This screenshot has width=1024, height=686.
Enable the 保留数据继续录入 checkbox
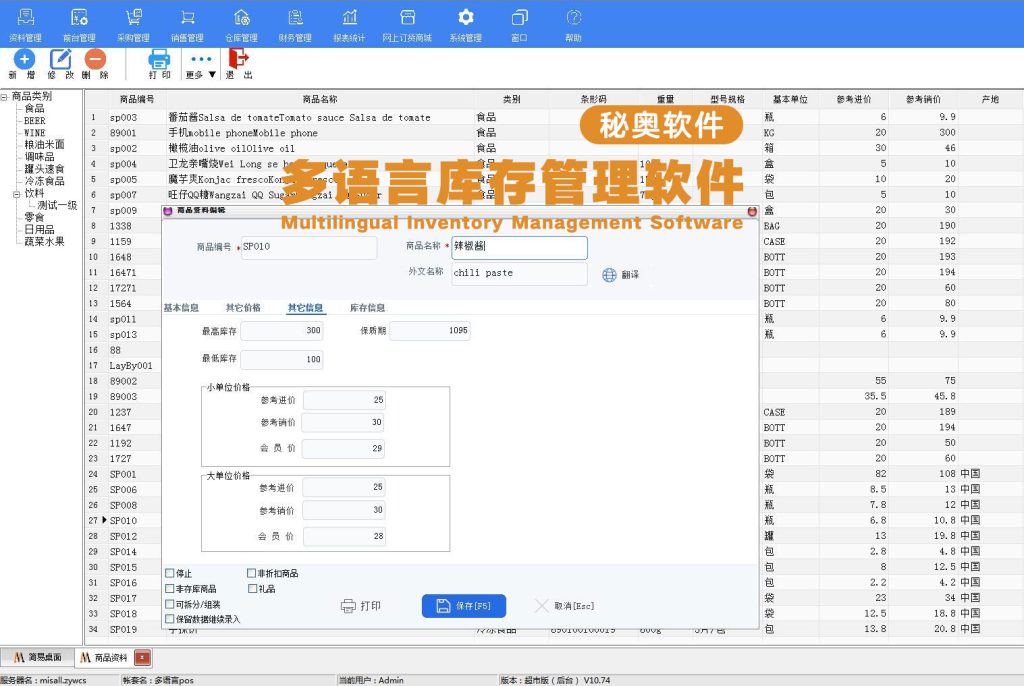172,620
